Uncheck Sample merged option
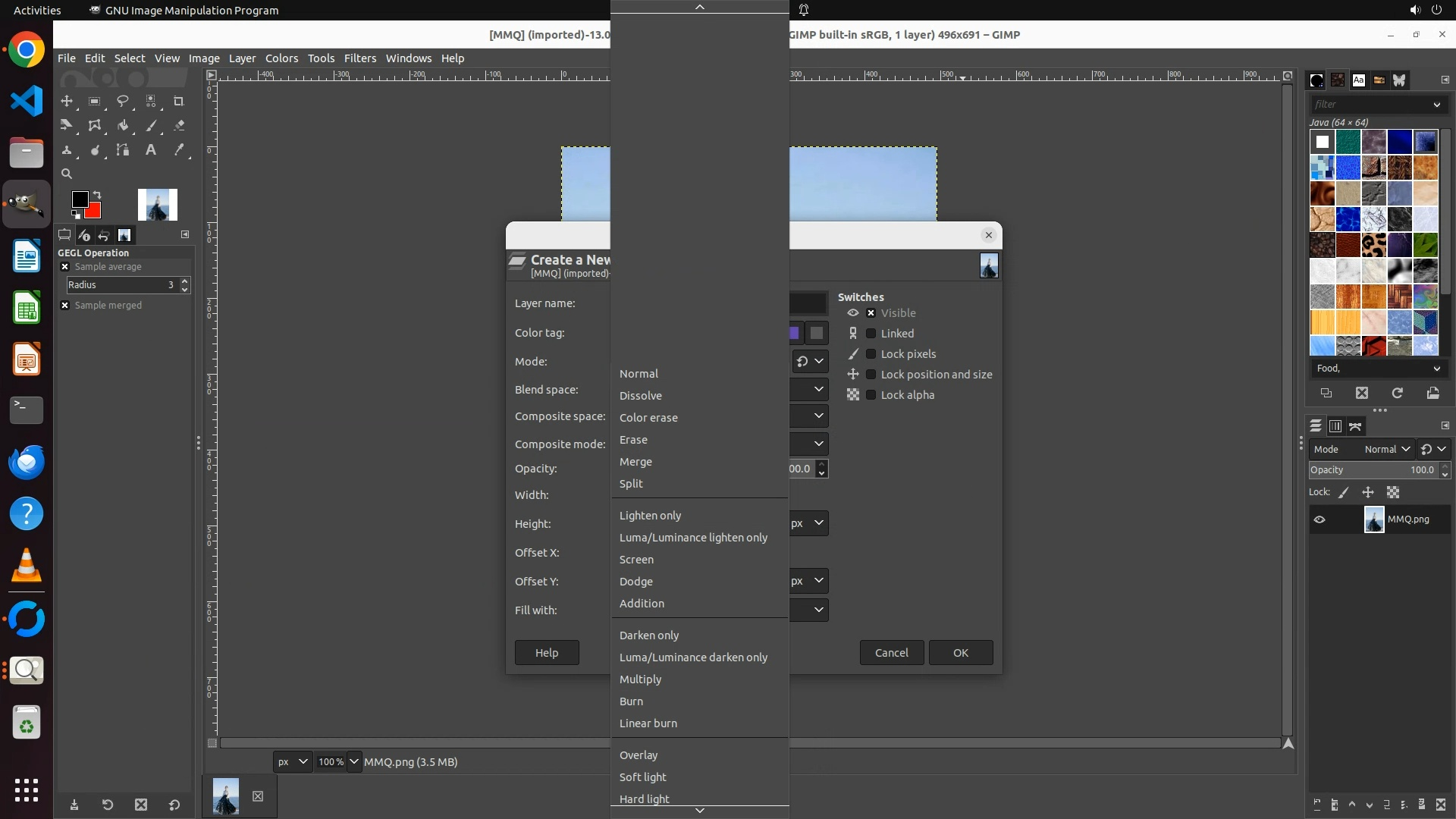This screenshot has height=819, width=1456. [65, 305]
